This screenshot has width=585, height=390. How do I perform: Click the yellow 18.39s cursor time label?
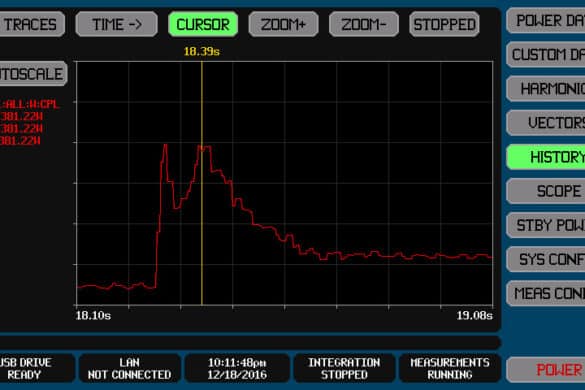pos(201,52)
